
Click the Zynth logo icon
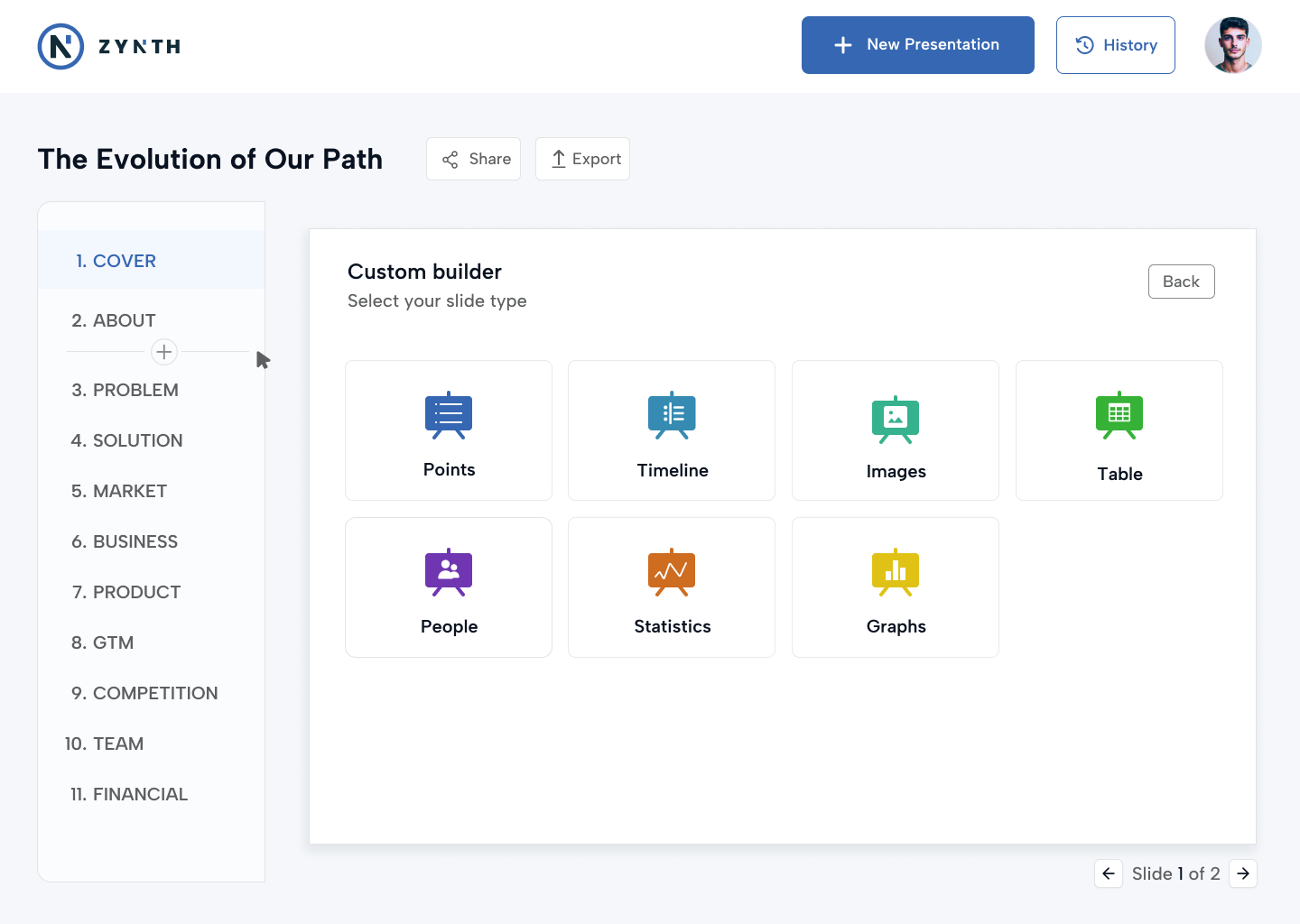pos(61,46)
